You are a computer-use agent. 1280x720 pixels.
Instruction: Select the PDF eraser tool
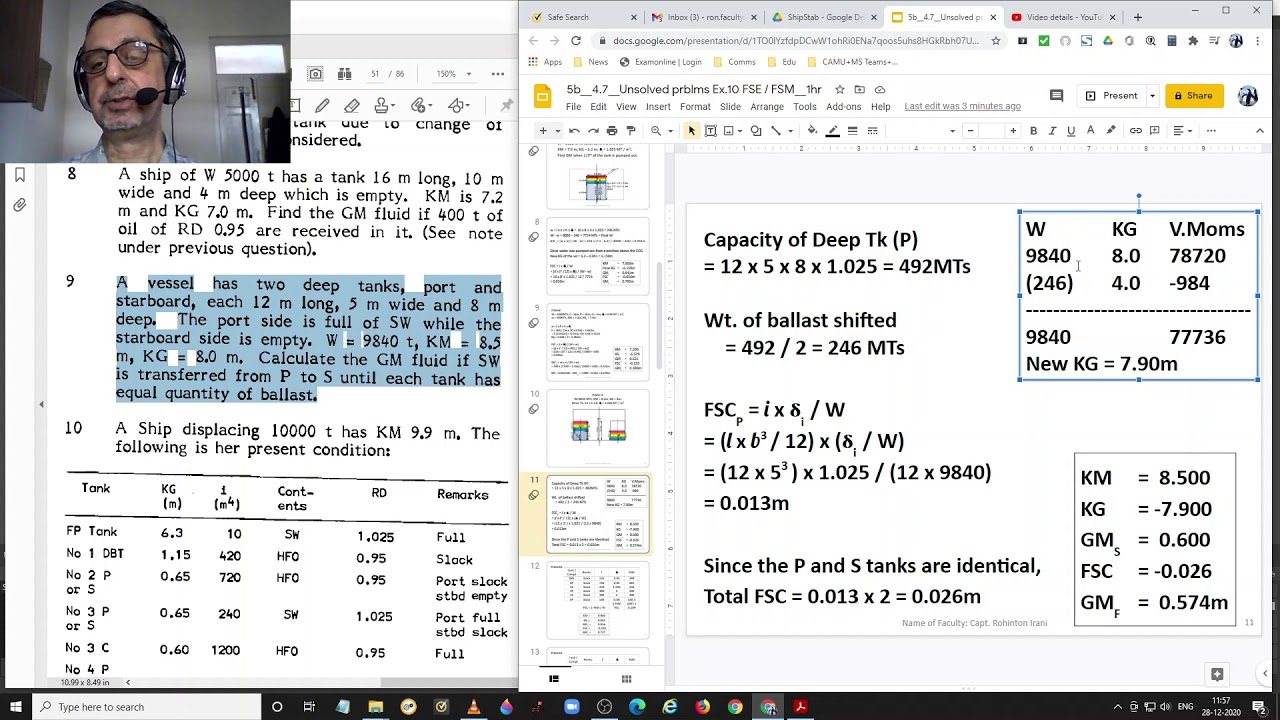click(x=352, y=105)
